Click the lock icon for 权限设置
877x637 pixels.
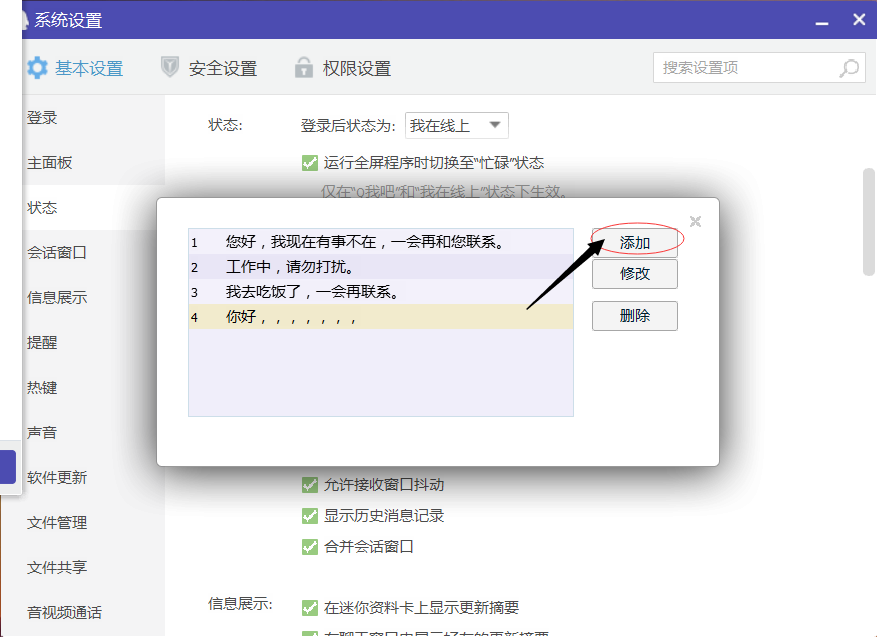[304, 68]
